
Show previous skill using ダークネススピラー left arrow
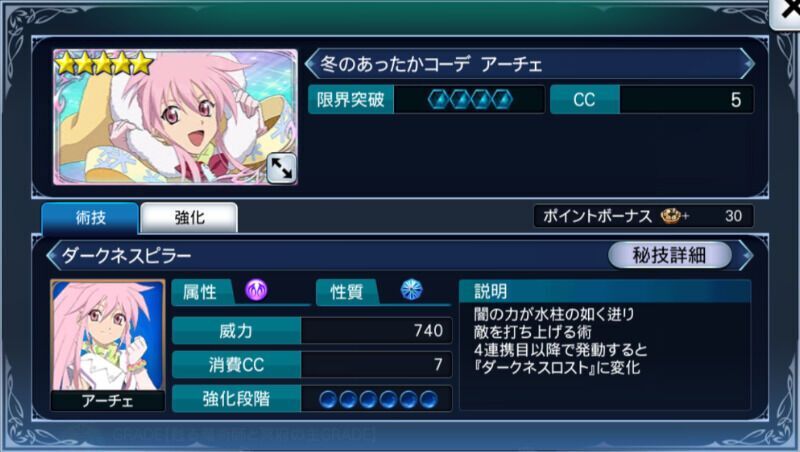tap(53, 255)
